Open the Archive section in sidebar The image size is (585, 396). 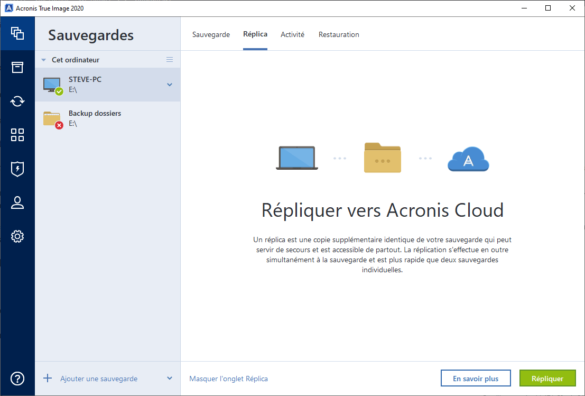pyautogui.click(x=17, y=67)
